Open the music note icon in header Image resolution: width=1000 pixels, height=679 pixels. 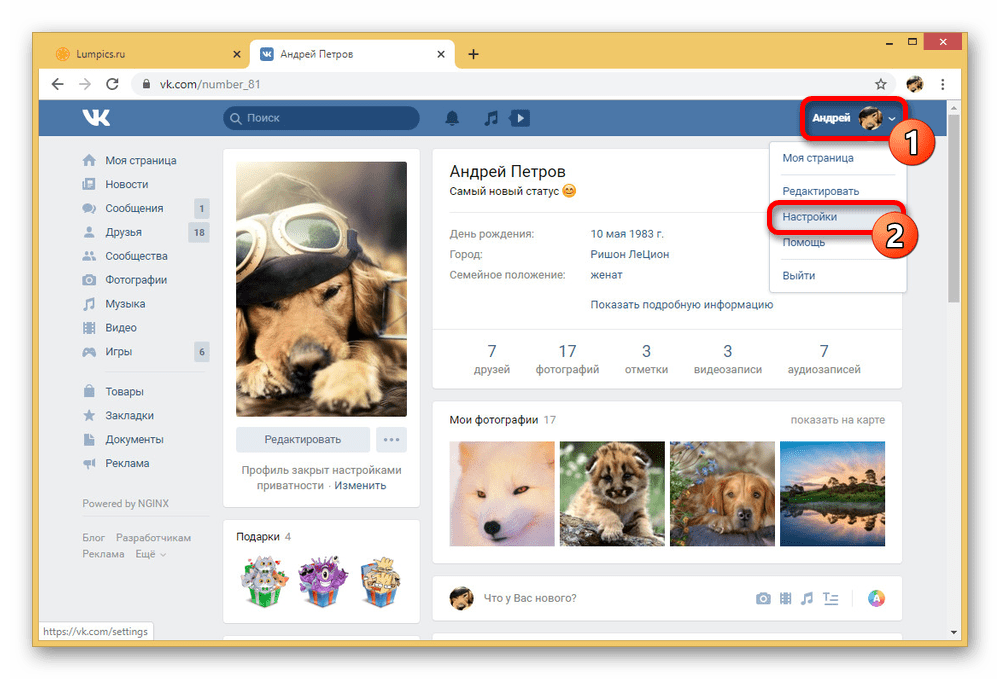(490, 118)
